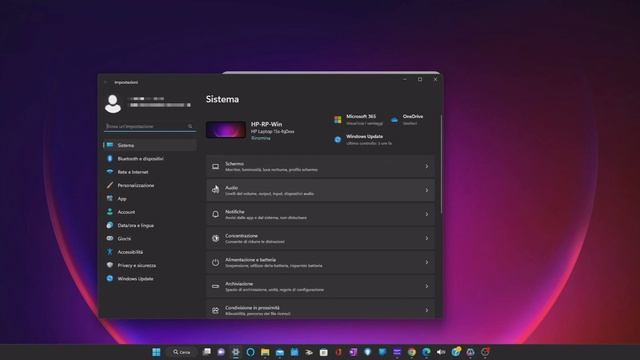Click the Giochi controller icon
The width and height of the screenshot is (640, 360).
110,238
